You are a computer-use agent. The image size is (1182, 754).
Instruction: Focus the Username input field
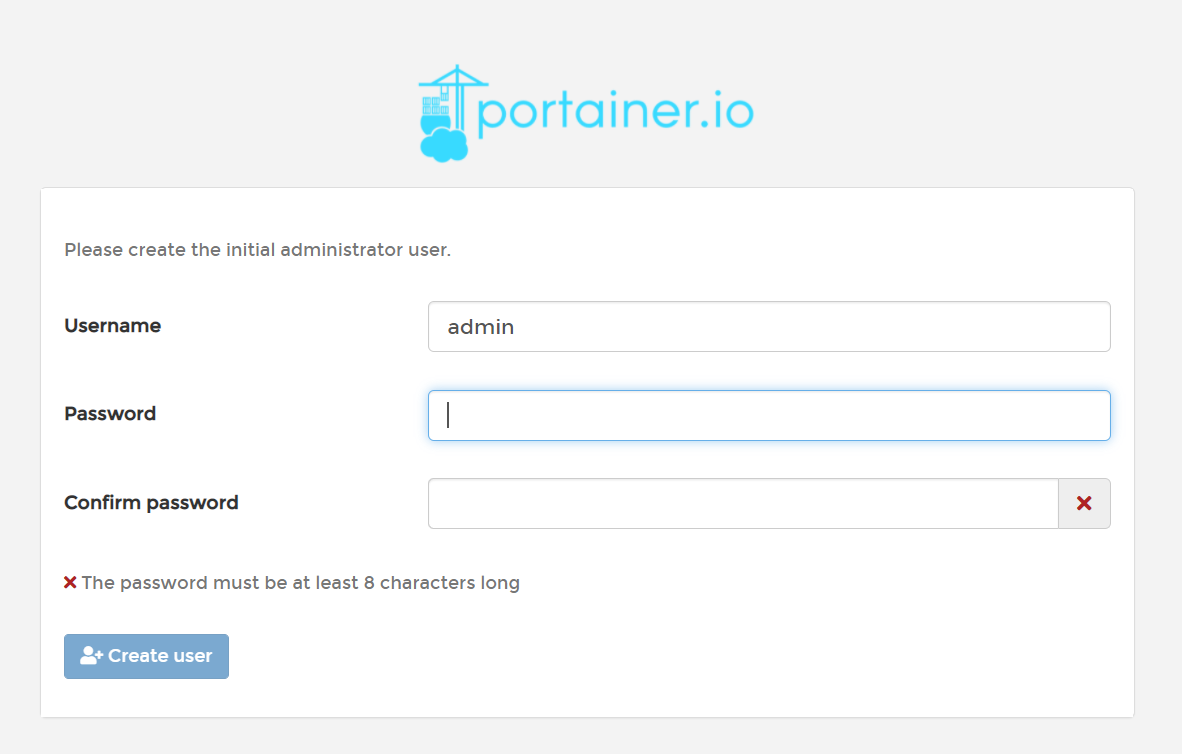point(769,326)
